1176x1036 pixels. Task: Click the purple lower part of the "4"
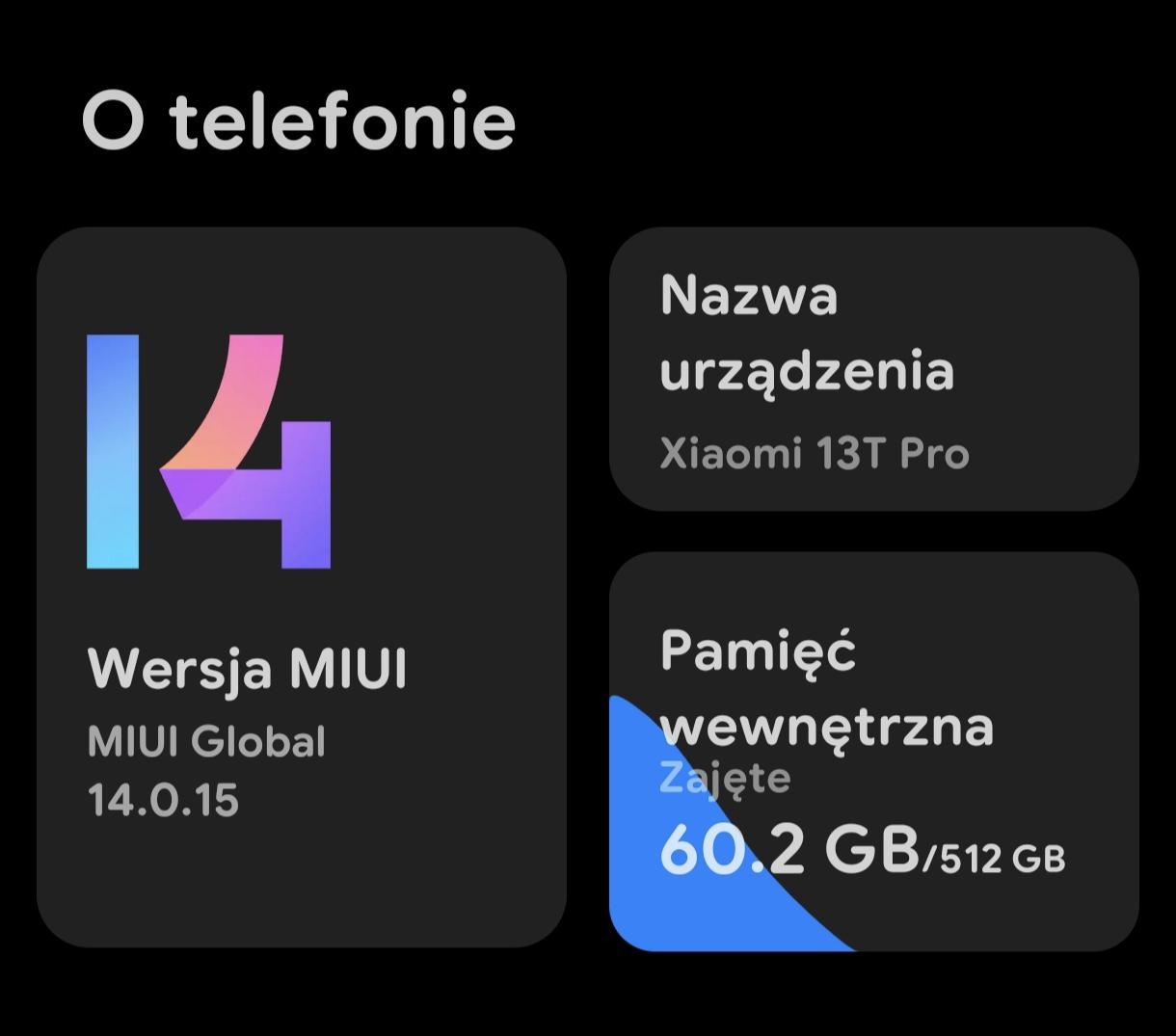289,501
